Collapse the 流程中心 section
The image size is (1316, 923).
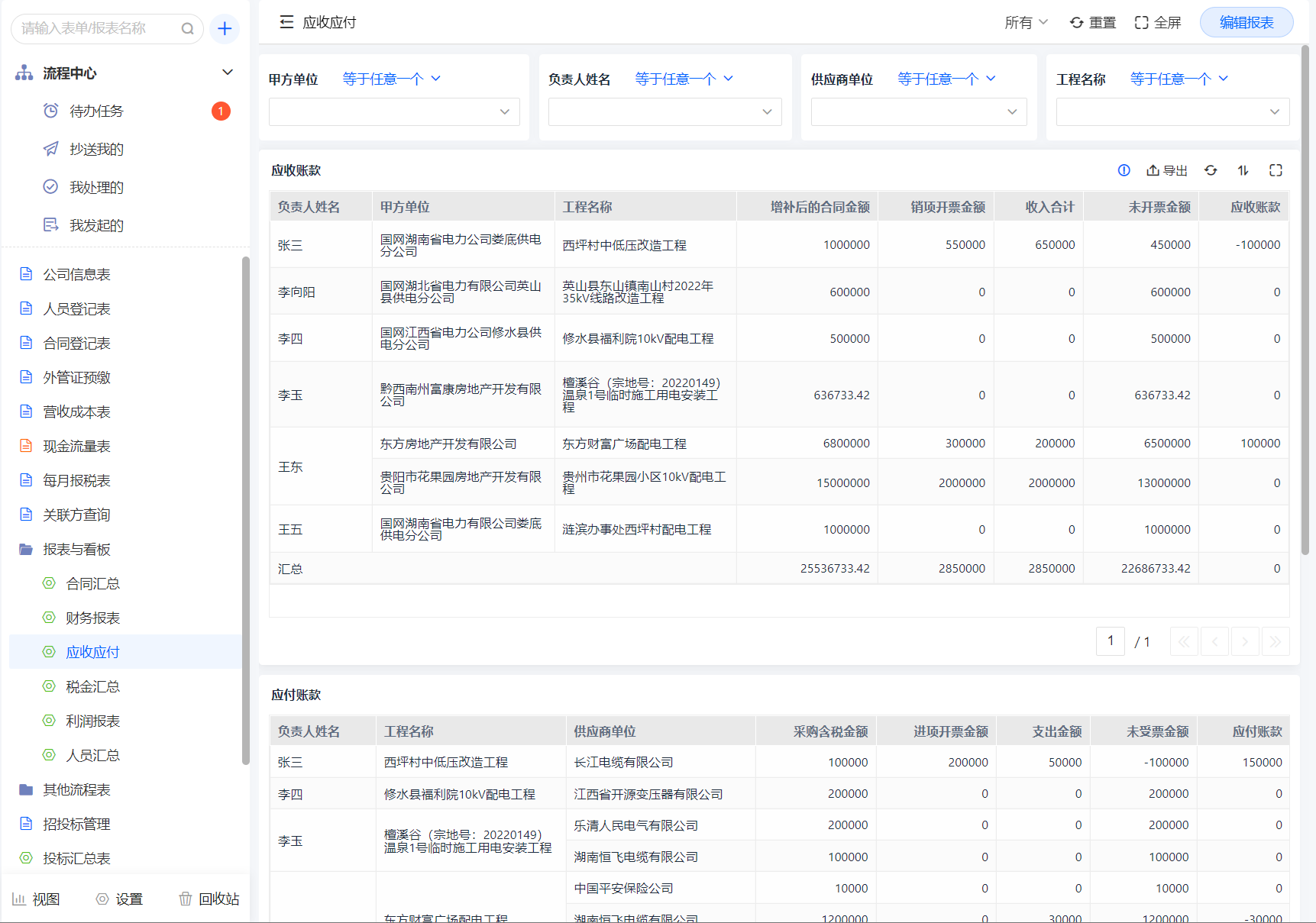(227, 73)
